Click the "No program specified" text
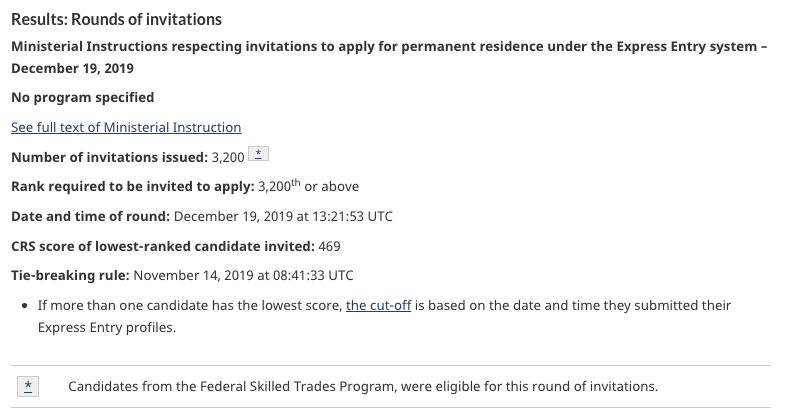 pyautogui.click(x=82, y=97)
